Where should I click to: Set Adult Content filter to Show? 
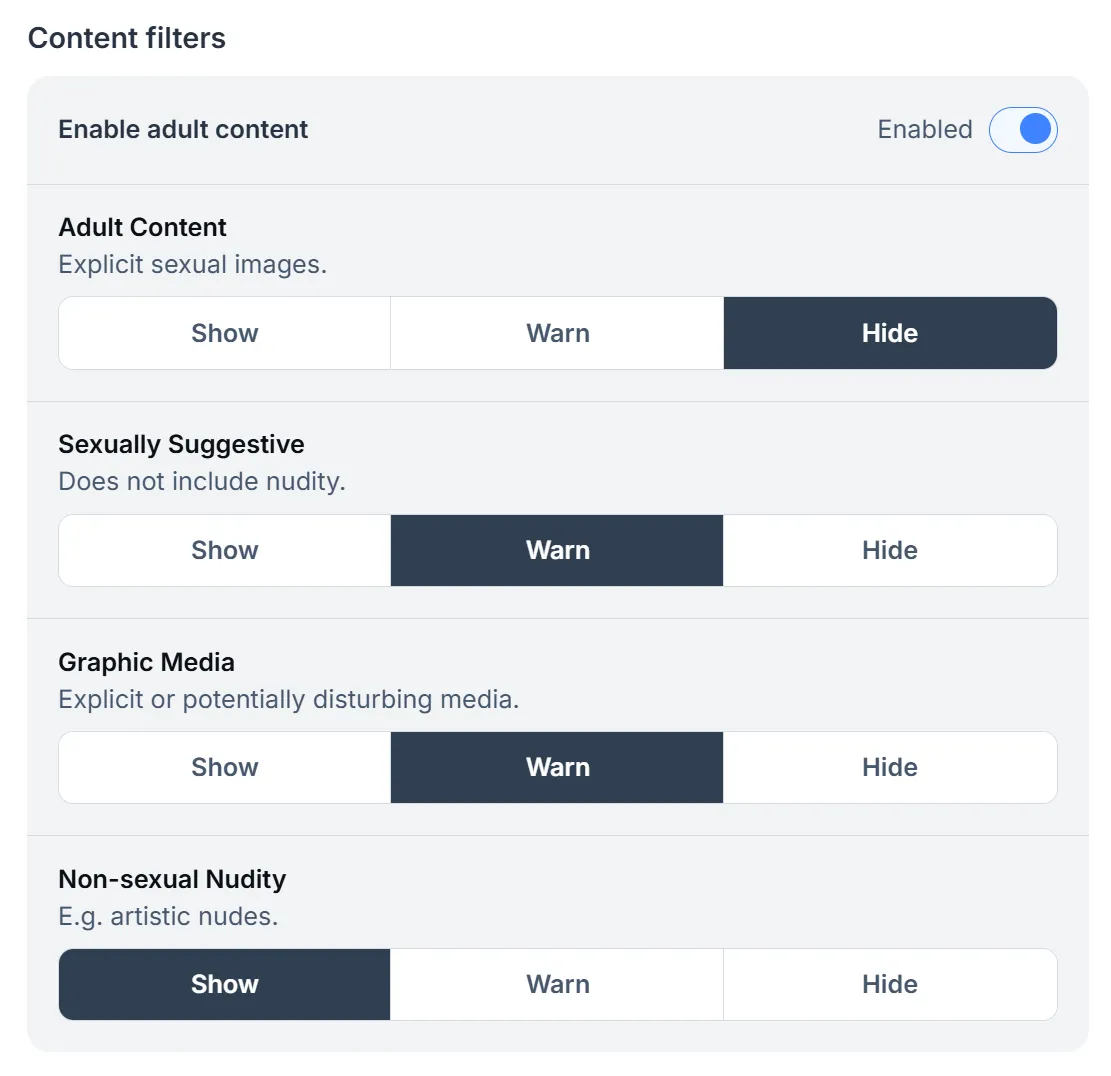coord(224,333)
